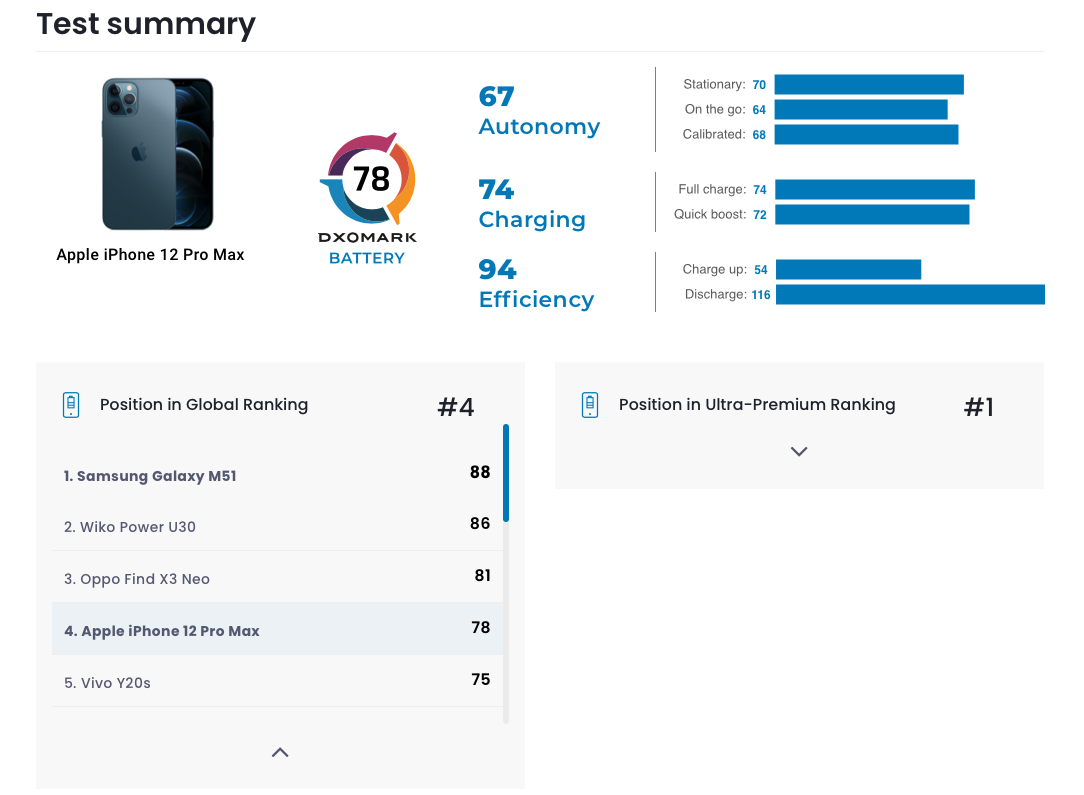The width and height of the screenshot is (1084, 795).
Task: Click the #4 global rank number
Action: point(456,406)
